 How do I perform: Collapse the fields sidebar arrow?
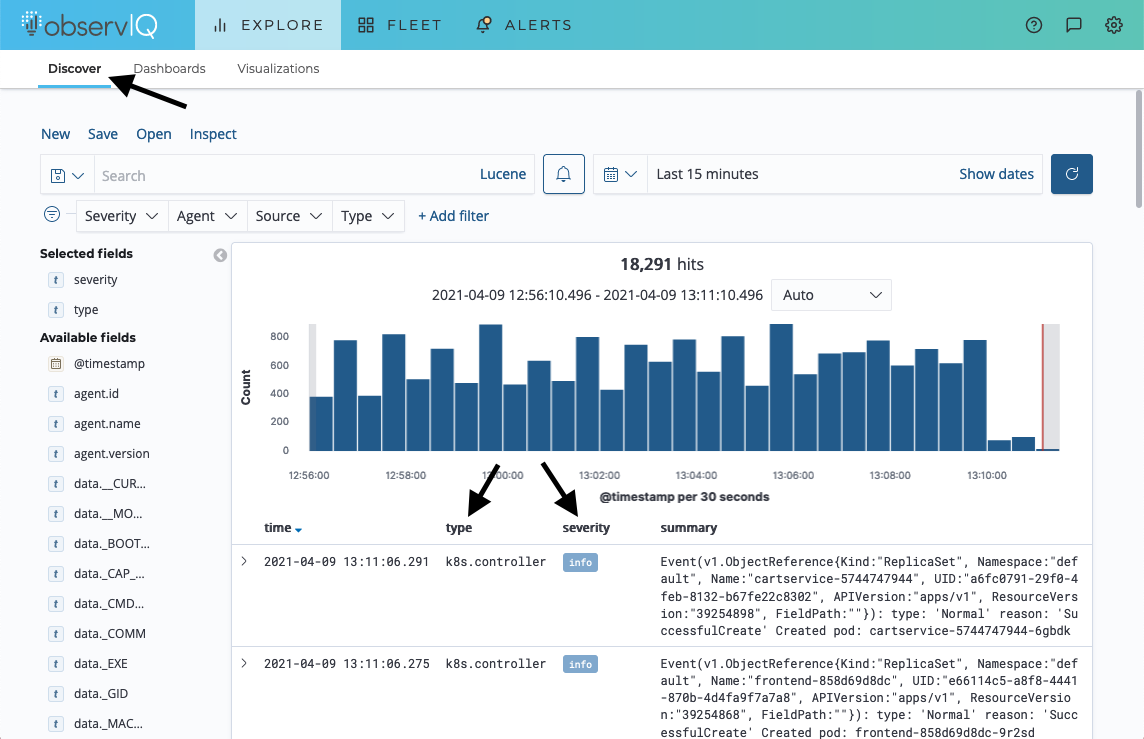pos(220,255)
